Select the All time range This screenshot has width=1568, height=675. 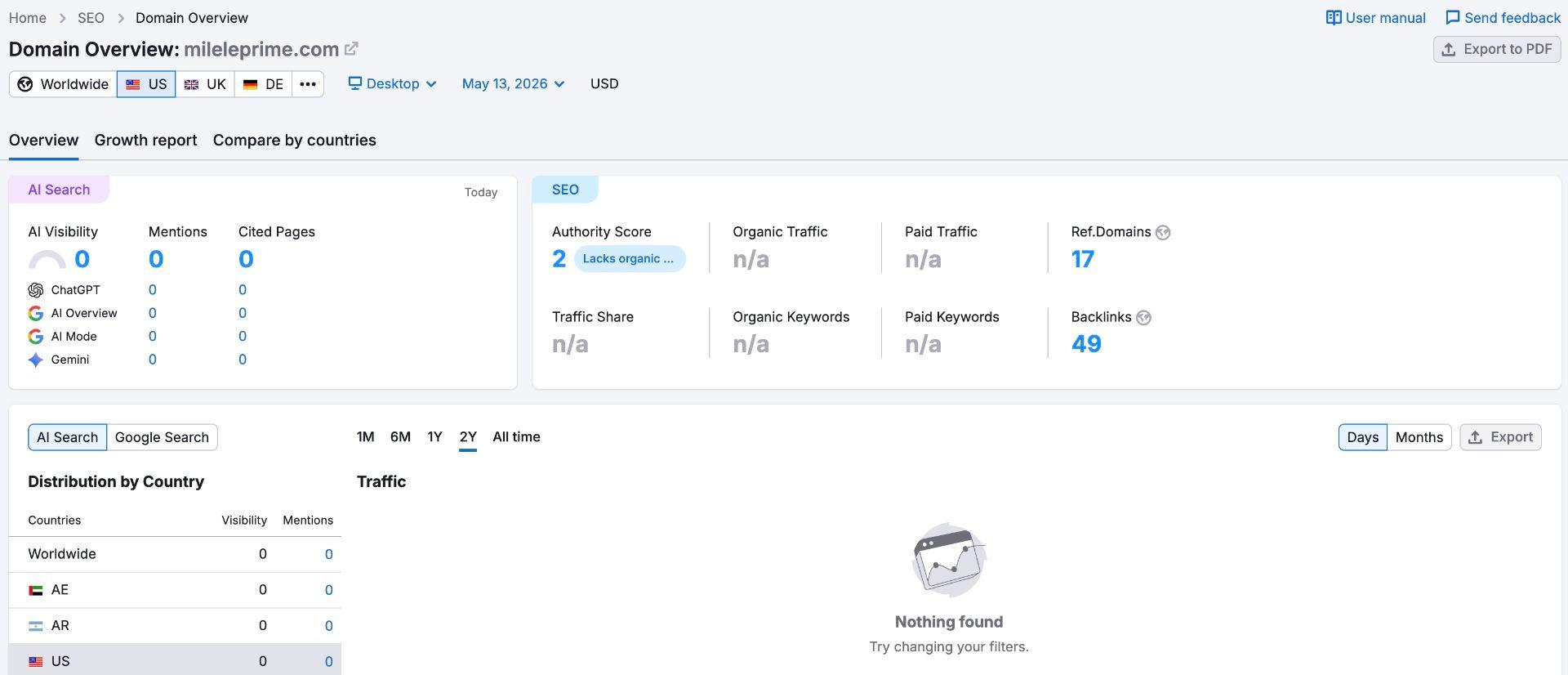[x=516, y=437]
